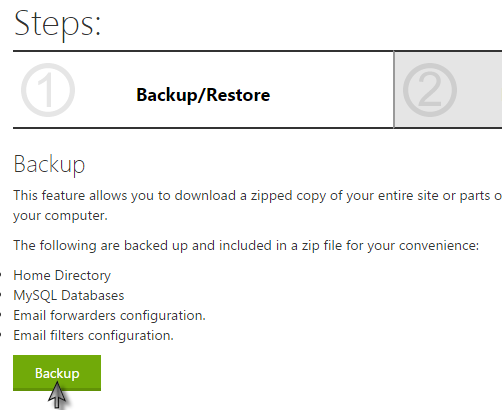The image size is (502, 410).
Task: Select the Backup/Restore step tab
Action: point(203,90)
